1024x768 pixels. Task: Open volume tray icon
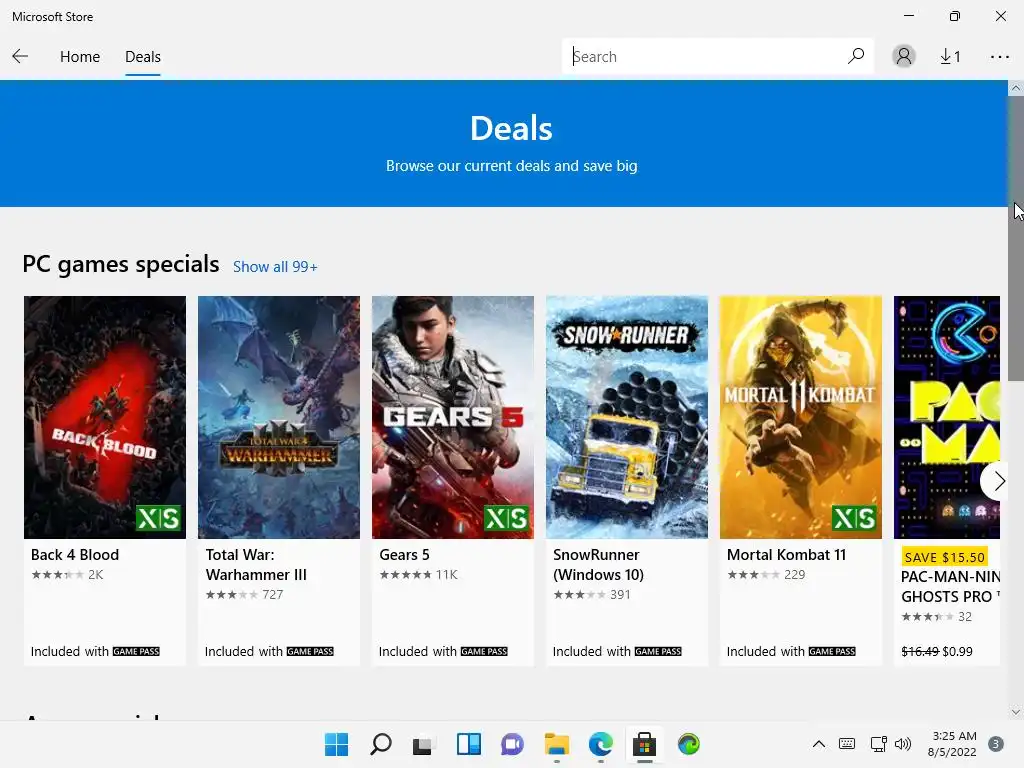(x=903, y=744)
